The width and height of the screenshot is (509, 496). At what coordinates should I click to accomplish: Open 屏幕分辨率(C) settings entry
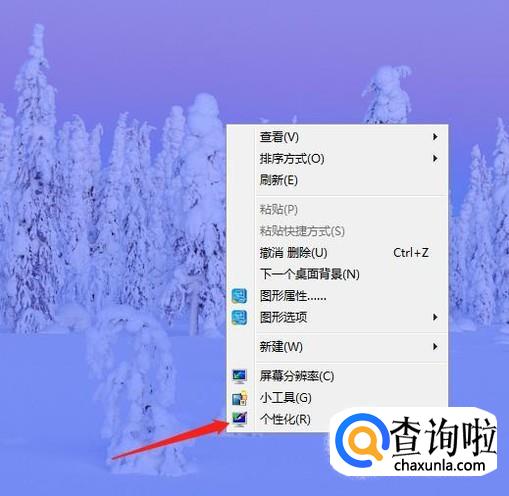(x=337, y=376)
